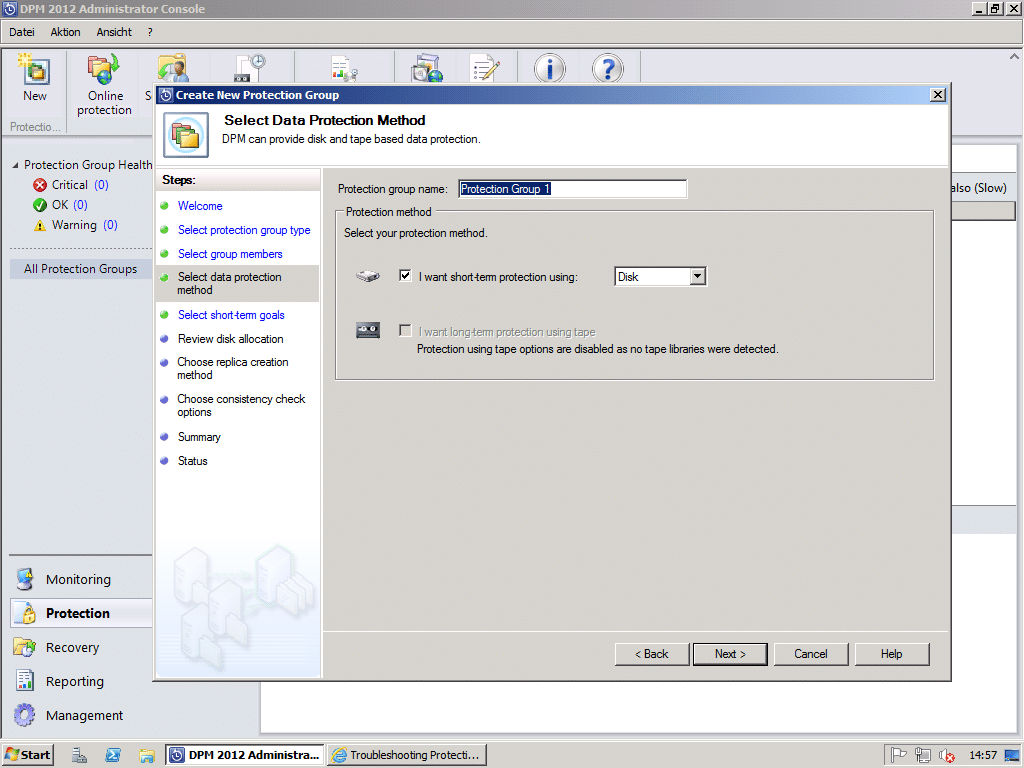Viewport: 1024px width, 768px height.
Task: Select the Monitoring workspace label
Action: point(78,579)
